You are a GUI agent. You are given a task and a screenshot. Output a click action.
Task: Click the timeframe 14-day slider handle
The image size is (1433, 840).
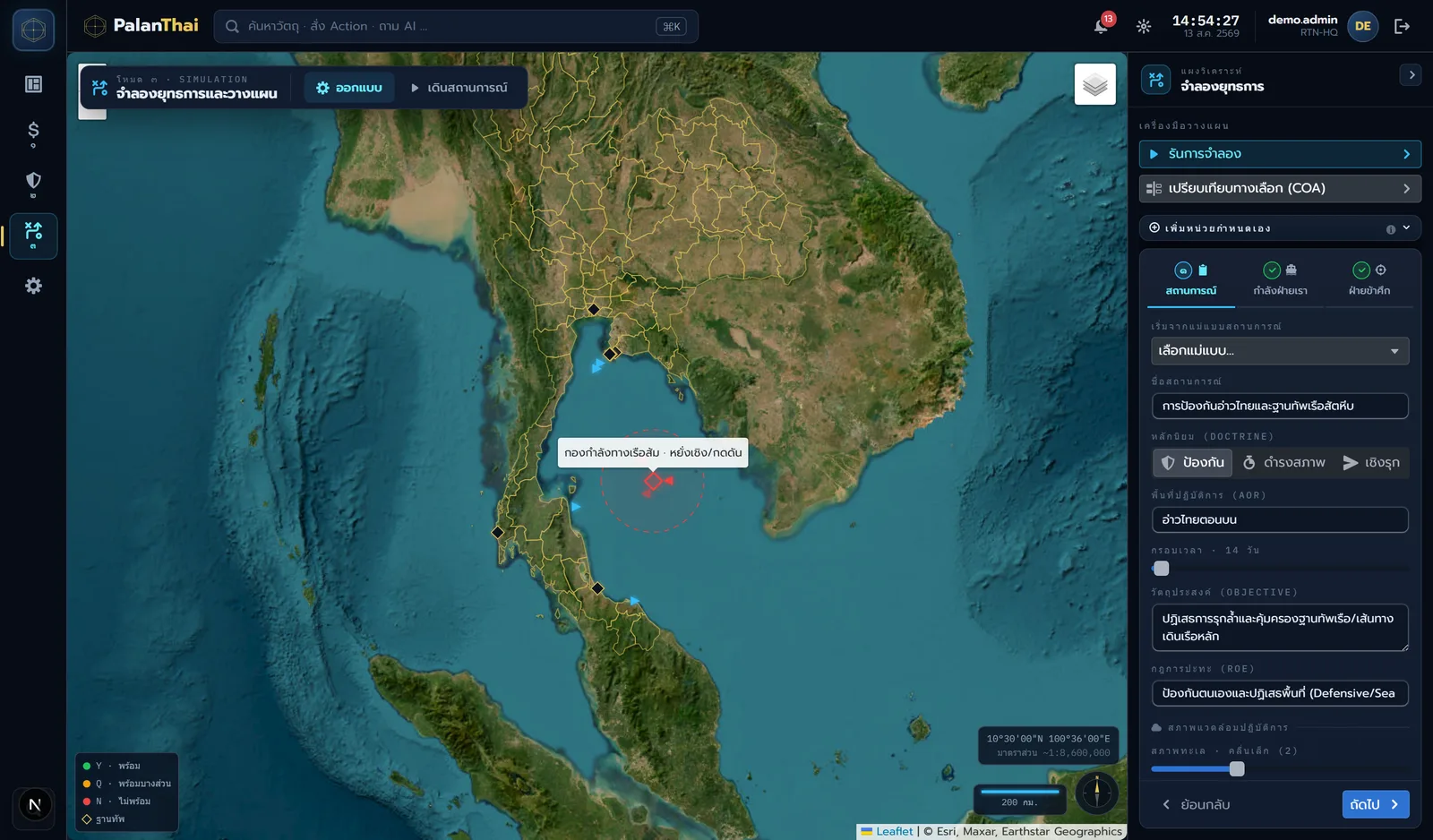pos(1162,569)
